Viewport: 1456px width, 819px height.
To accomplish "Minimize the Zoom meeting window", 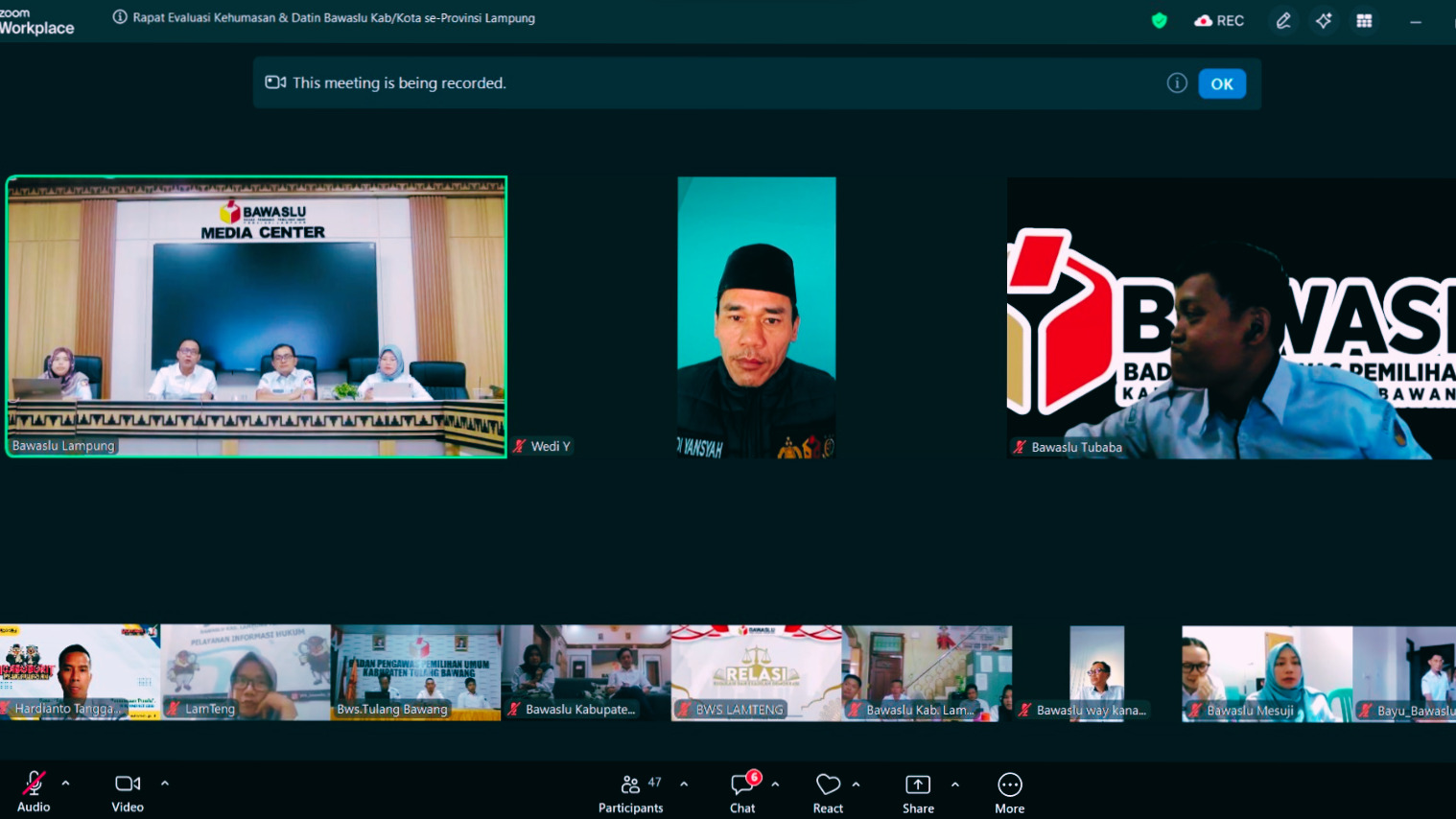I will point(1416,21).
